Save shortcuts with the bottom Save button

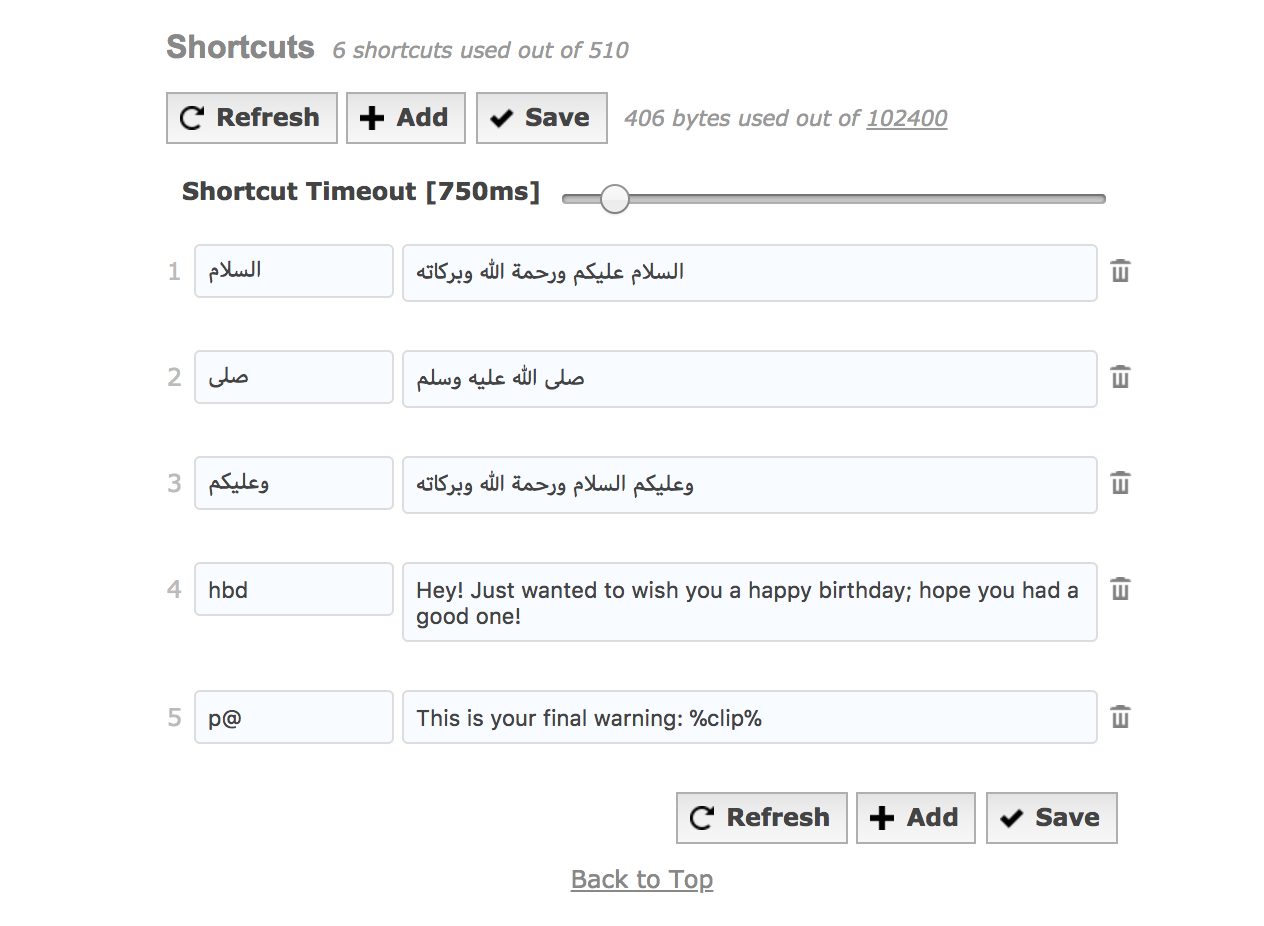1051,818
